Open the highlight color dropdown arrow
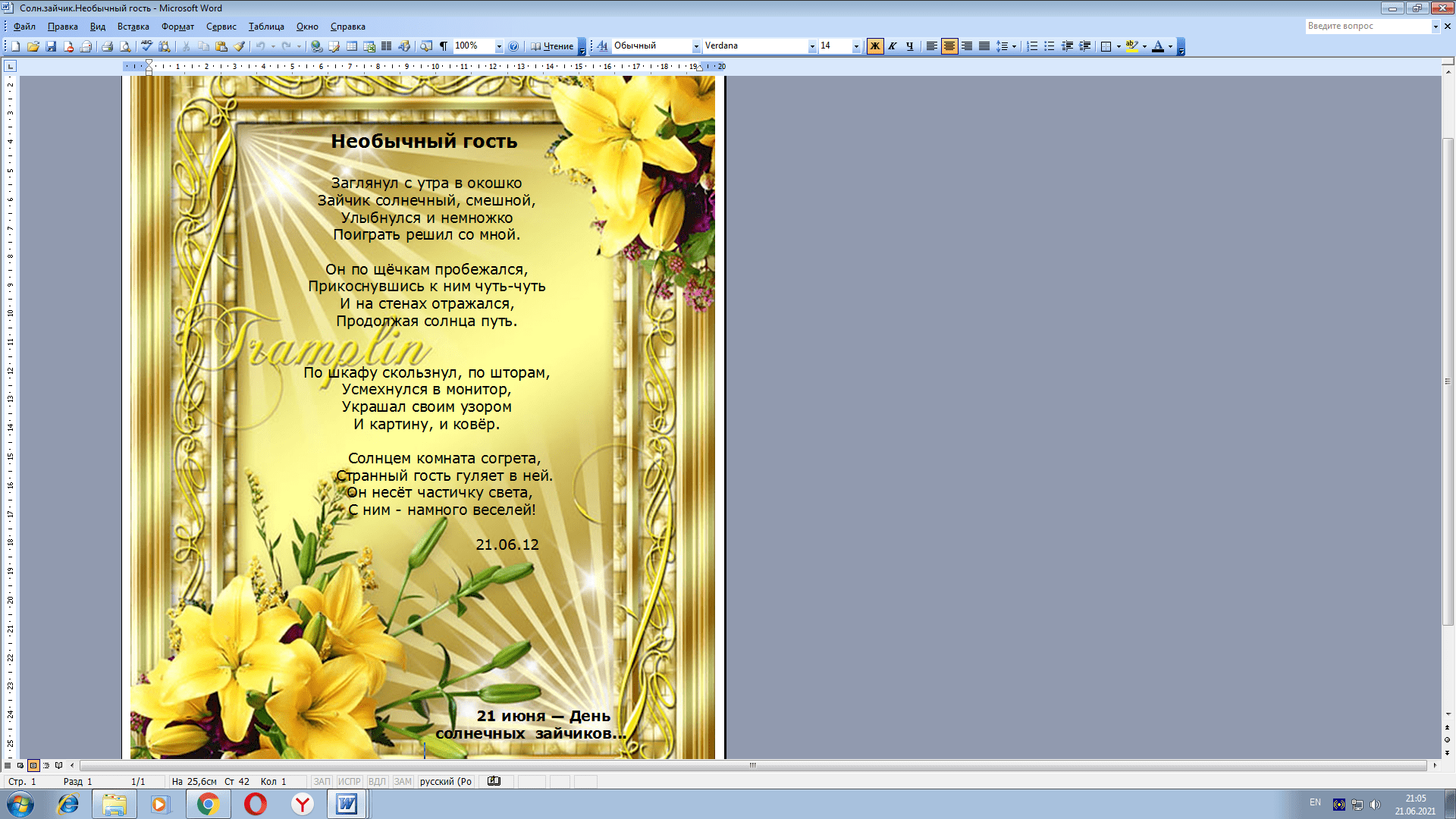Image resolution: width=1456 pixels, height=819 pixels. coord(1144,46)
